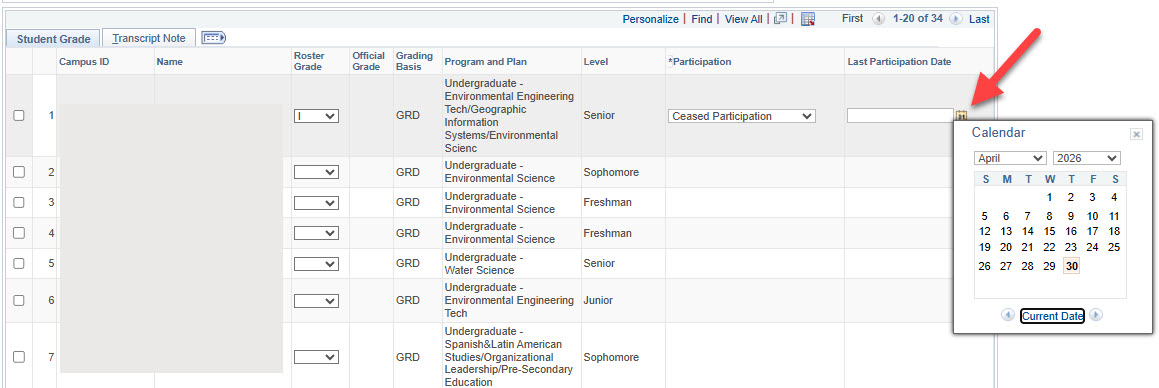Open Roster Grade dropdown in row 6
Image resolution: width=1159 pixels, height=388 pixels.
pos(316,301)
